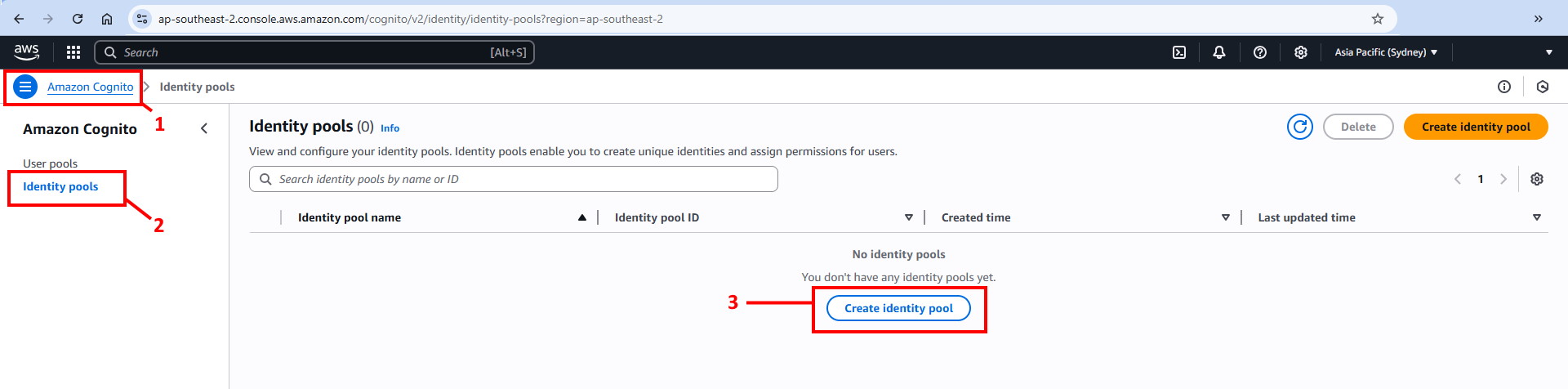Open the info panel icon on the right
The image size is (1568, 389).
tap(1504, 87)
